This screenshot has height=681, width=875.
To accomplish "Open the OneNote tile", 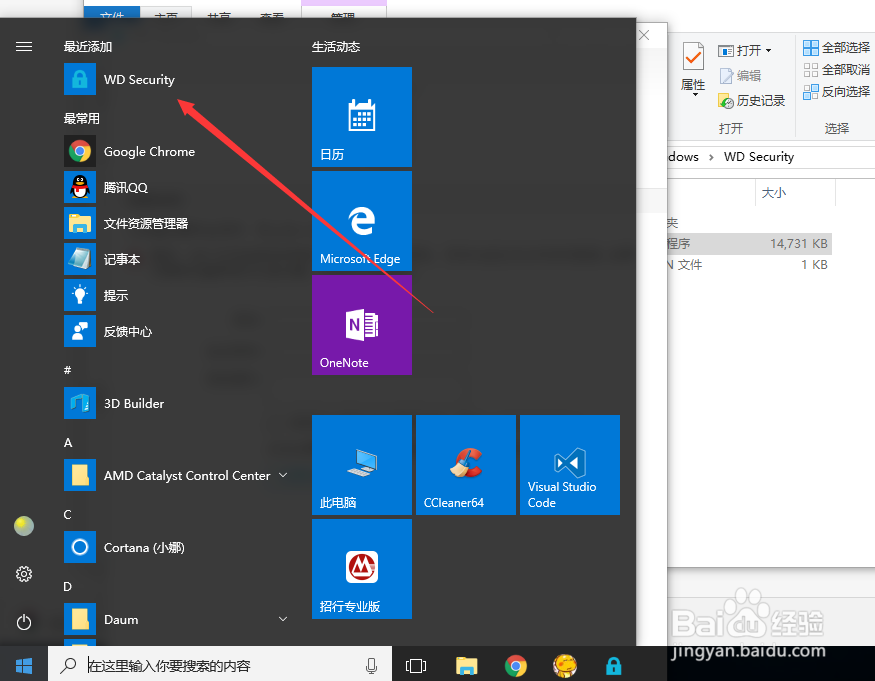I will [362, 324].
